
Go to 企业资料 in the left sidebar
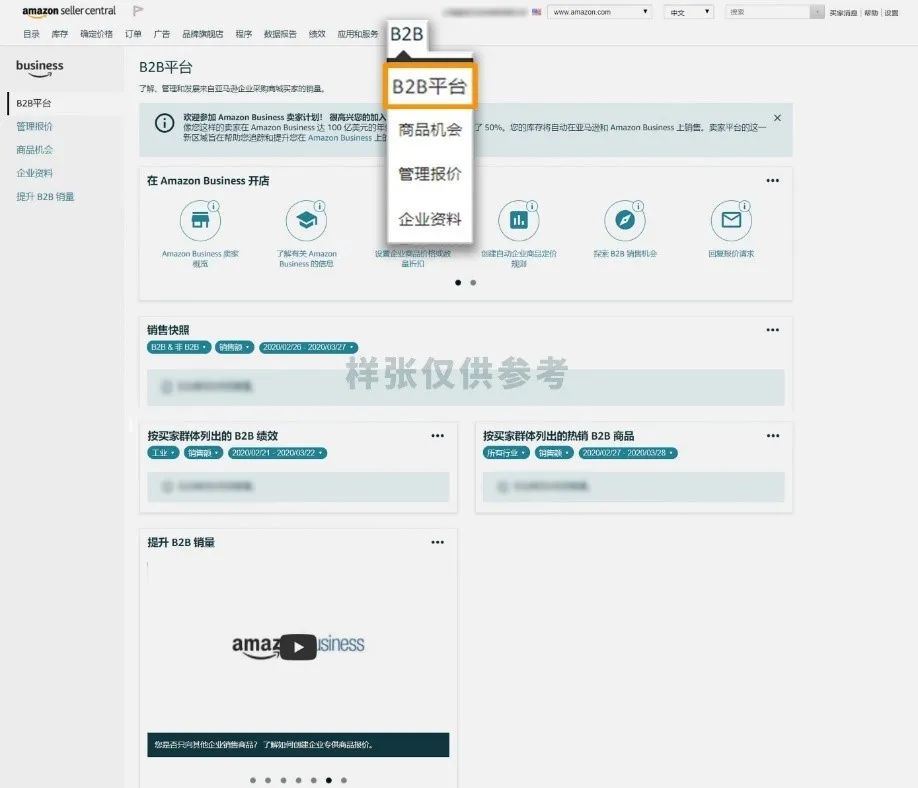[35, 173]
